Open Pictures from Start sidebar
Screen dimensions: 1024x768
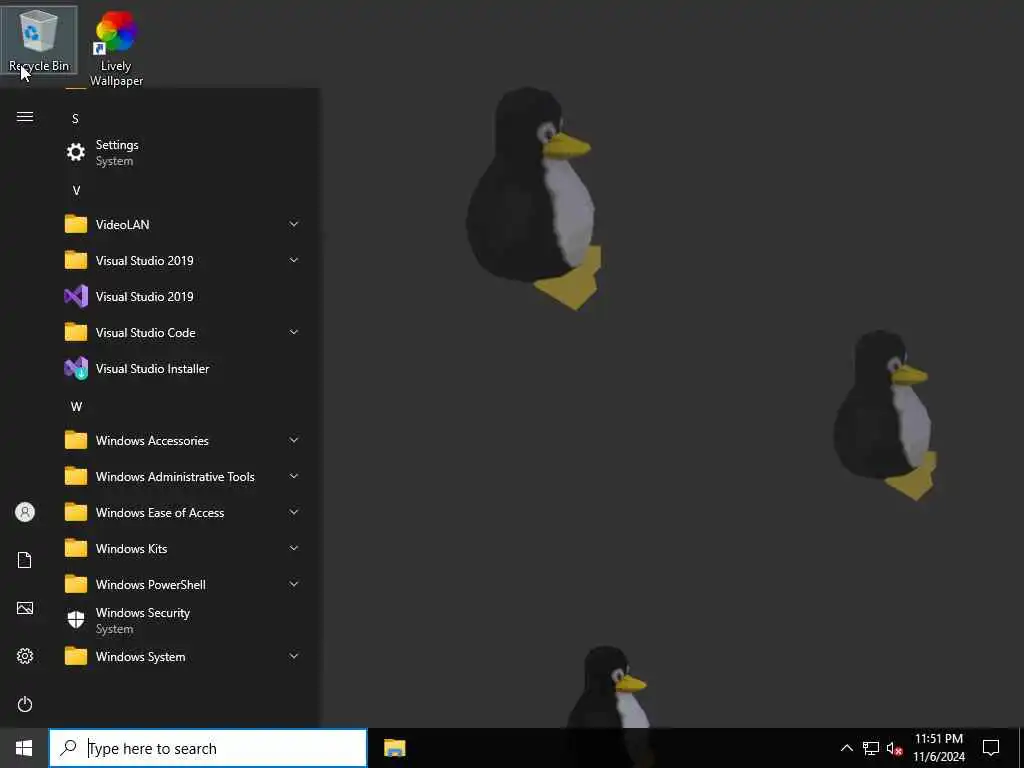tap(25, 608)
